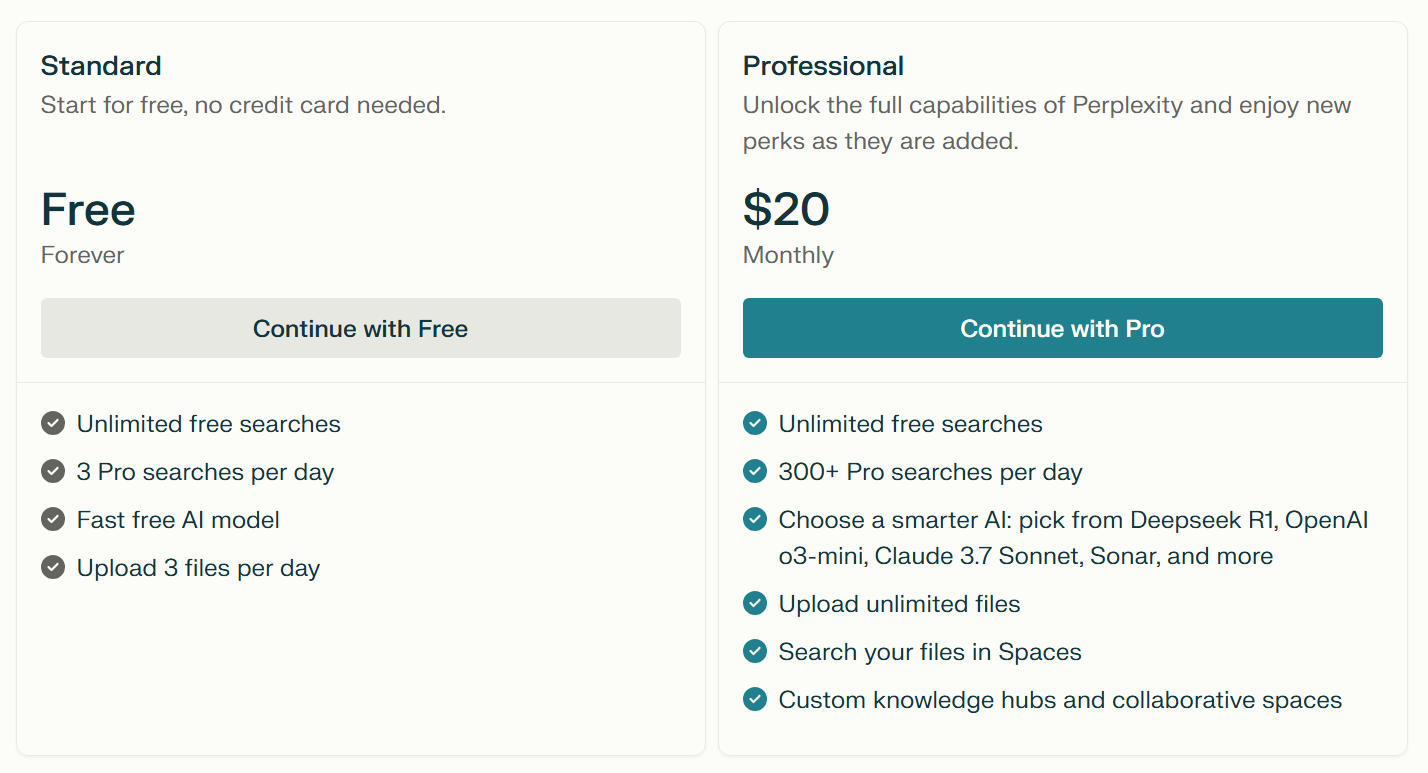Click the checkmark beside 300+ Pro searches per day
This screenshot has height=773, width=1428.
coord(755,471)
